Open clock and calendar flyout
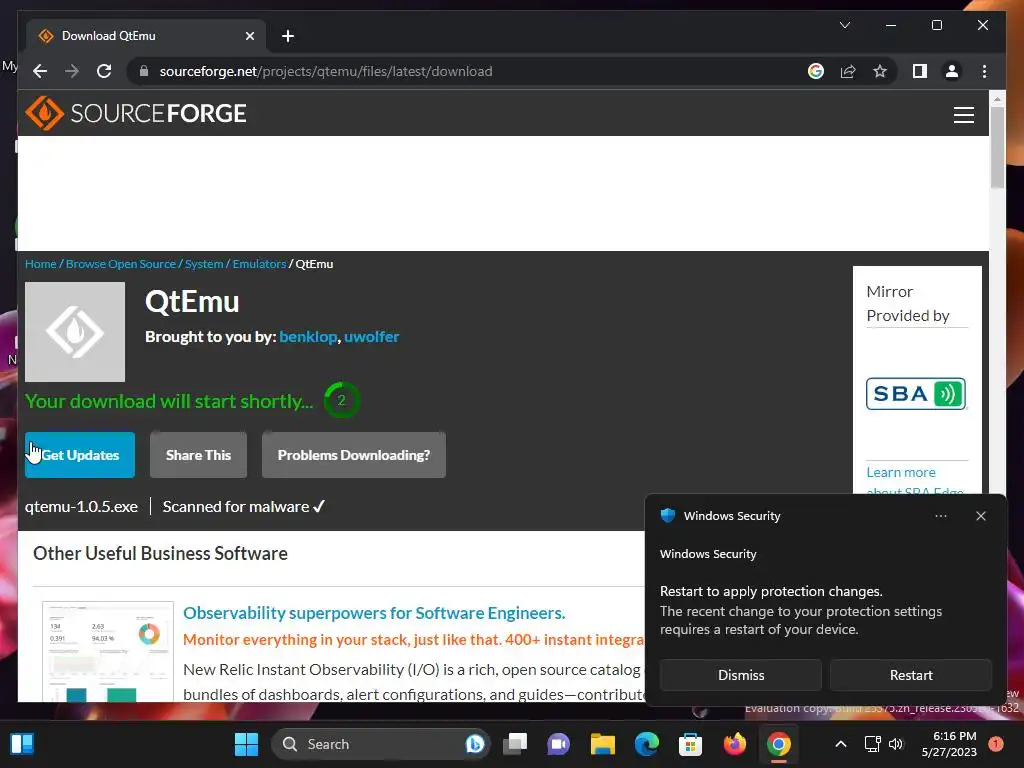Image resolution: width=1024 pixels, height=768 pixels. coord(949,744)
